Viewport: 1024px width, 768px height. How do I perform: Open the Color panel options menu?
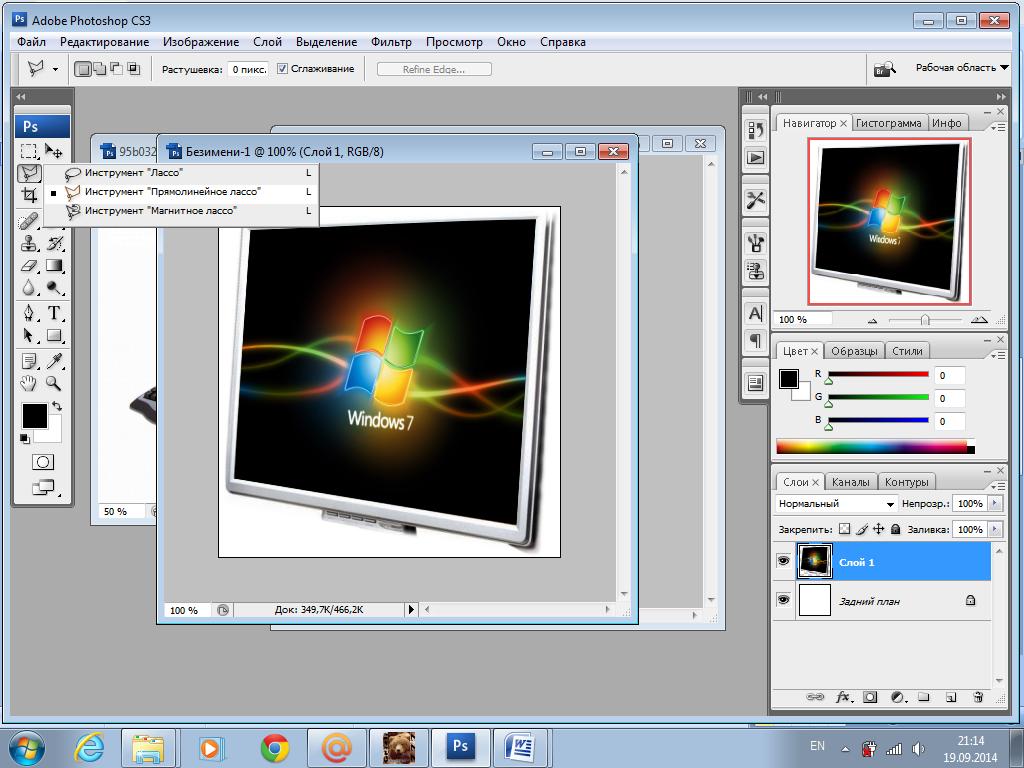(997, 355)
